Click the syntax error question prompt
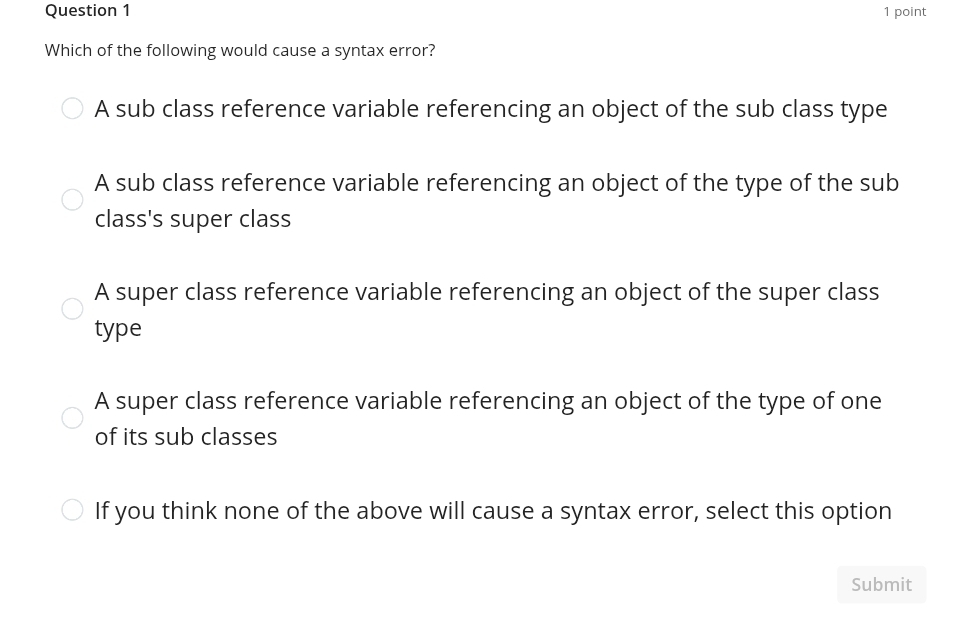Image resolution: width=969 pixels, height=638 pixels. coord(240,49)
